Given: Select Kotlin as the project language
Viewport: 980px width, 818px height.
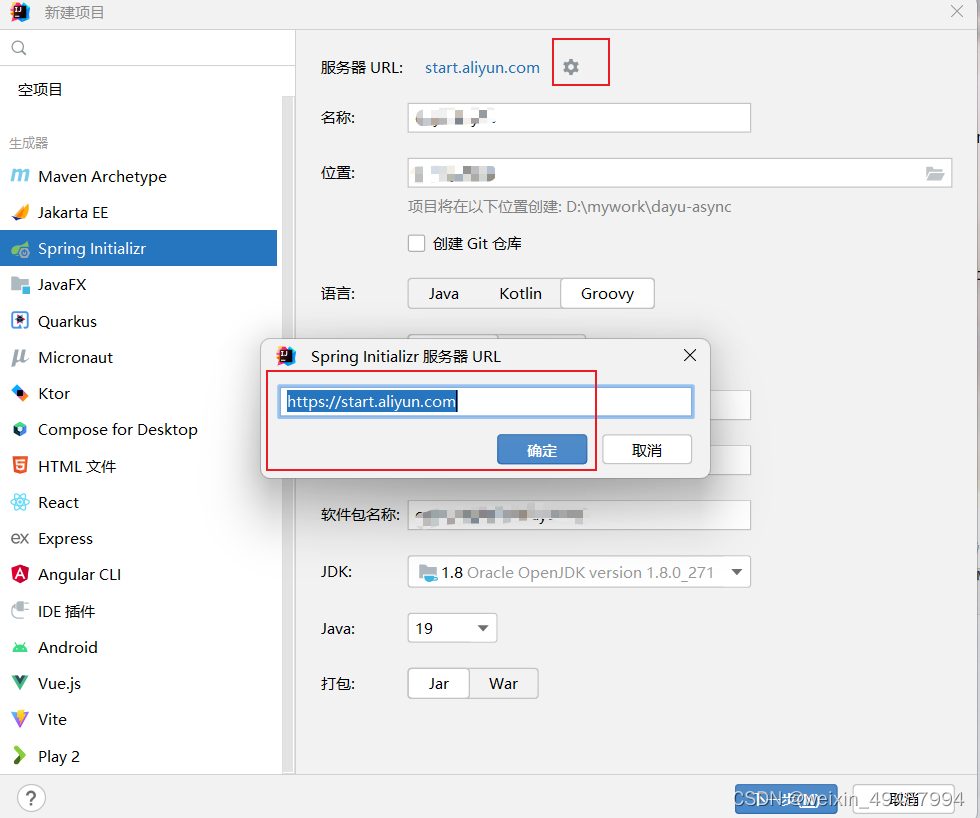Looking at the screenshot, I should coord(520,293).
